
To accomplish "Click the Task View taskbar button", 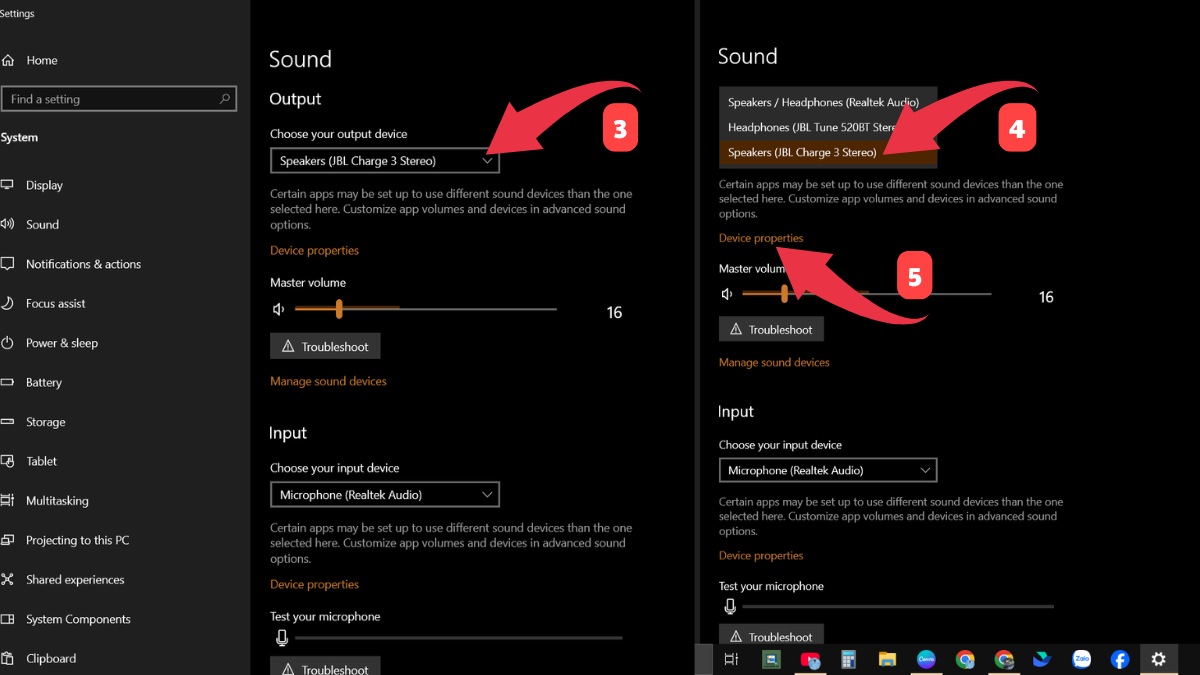I will point(731,659).
